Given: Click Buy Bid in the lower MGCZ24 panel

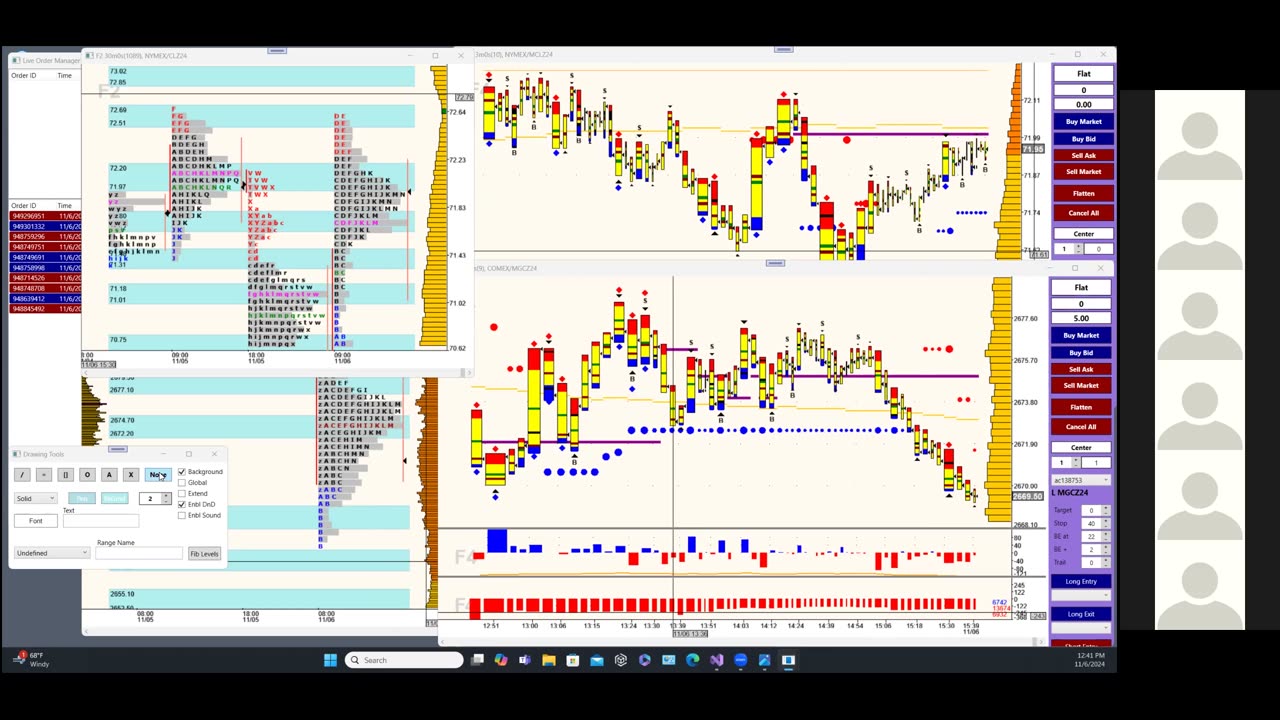Looking at the screenshot, I should click(1081, 353).
